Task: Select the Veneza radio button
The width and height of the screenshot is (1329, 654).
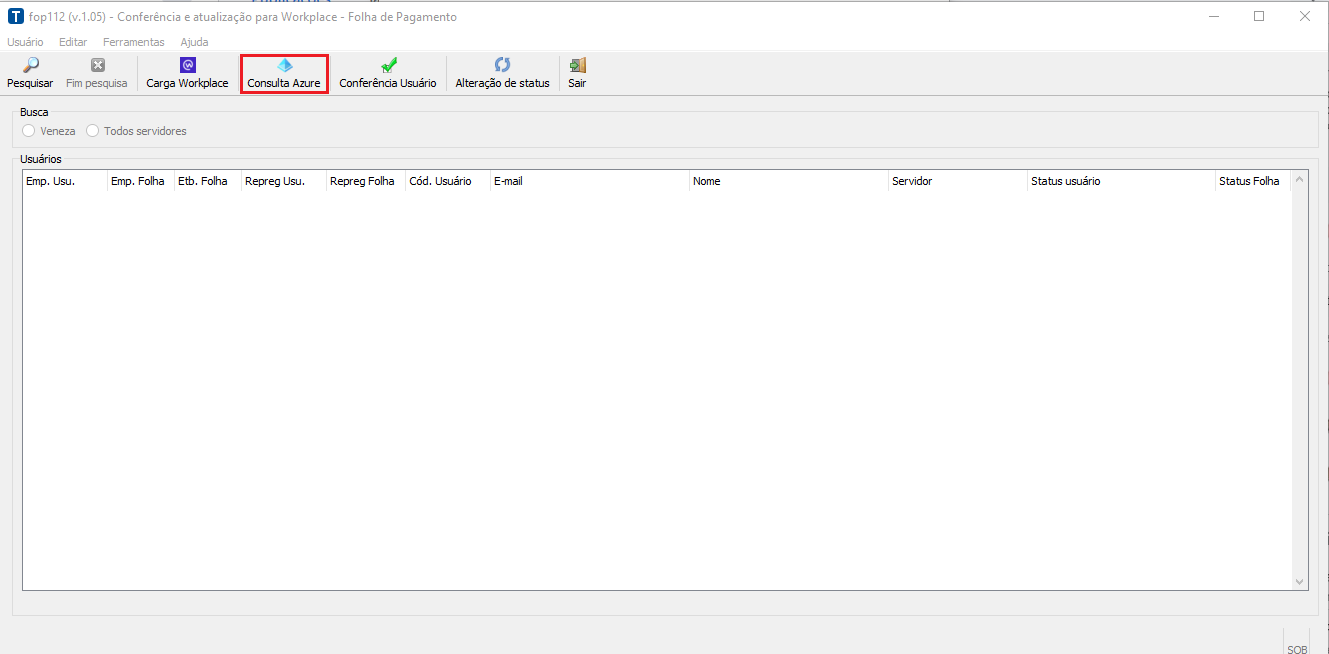Action: point(29,131)
